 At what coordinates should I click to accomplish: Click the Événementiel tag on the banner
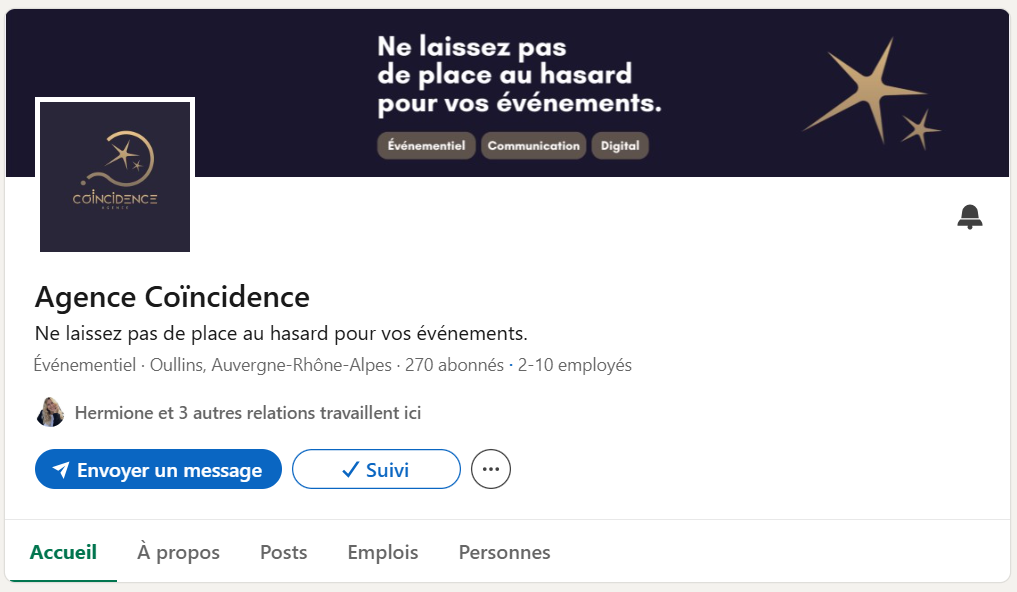tap(425, 145)
